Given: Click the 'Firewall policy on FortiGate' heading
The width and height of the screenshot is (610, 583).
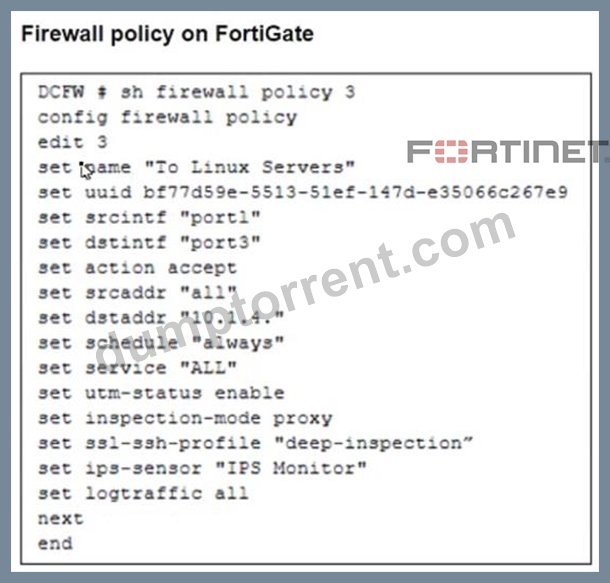Looking at the screenshot, I should coord(167,34).
